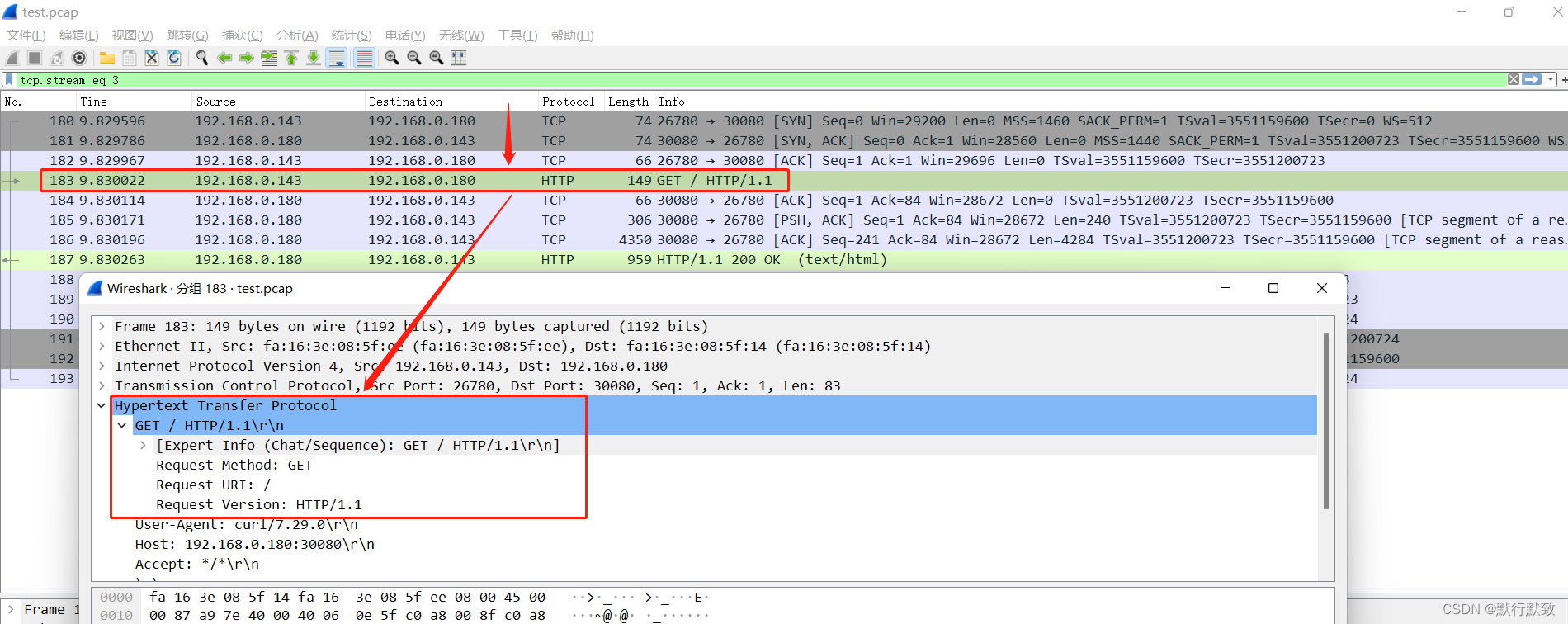Select Host: 192.168.0.180:30080 line
The width and height of the screenshot is (1568, 624).
(255, 545)
